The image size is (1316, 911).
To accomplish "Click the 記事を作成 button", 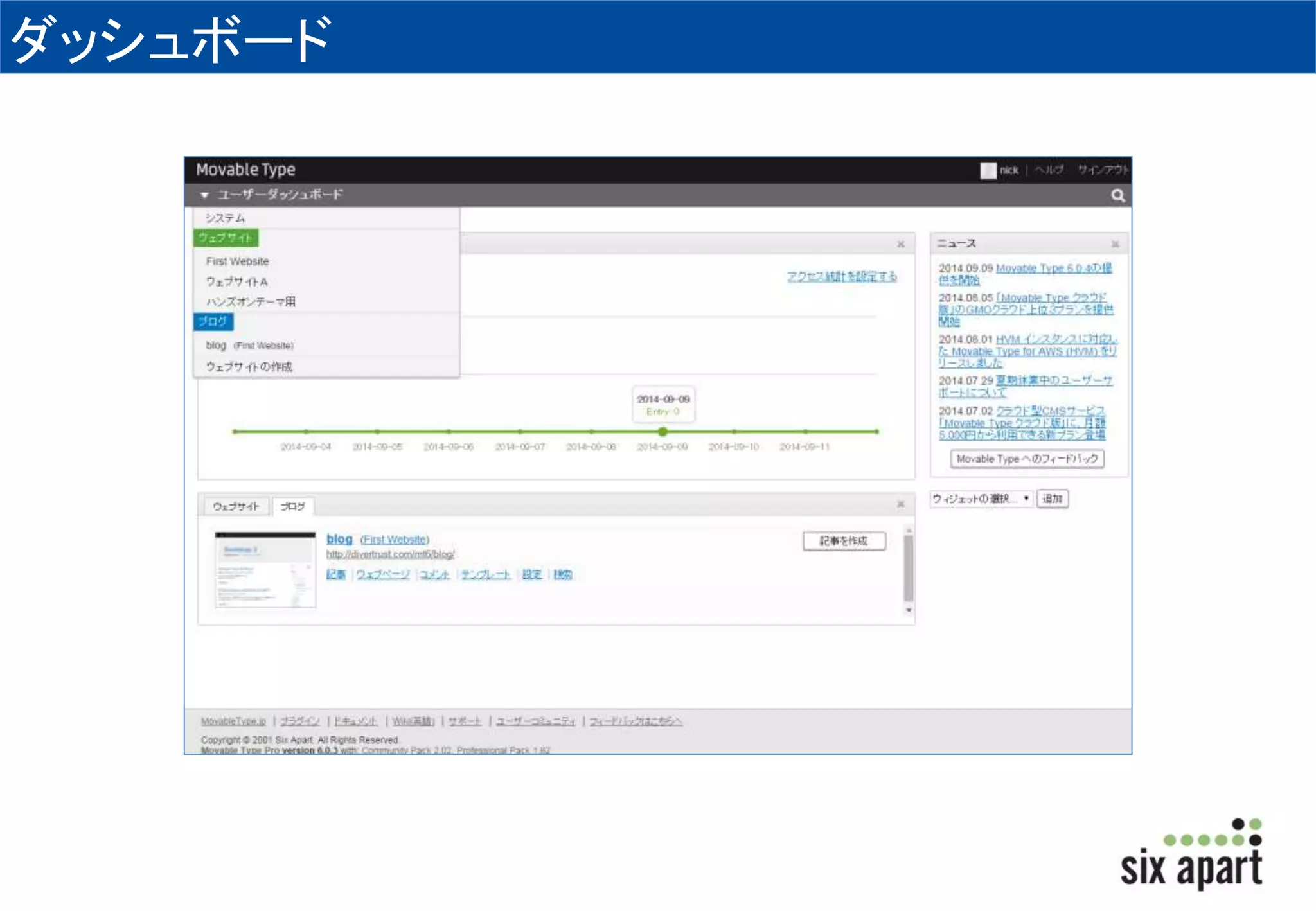I will 844,541.
